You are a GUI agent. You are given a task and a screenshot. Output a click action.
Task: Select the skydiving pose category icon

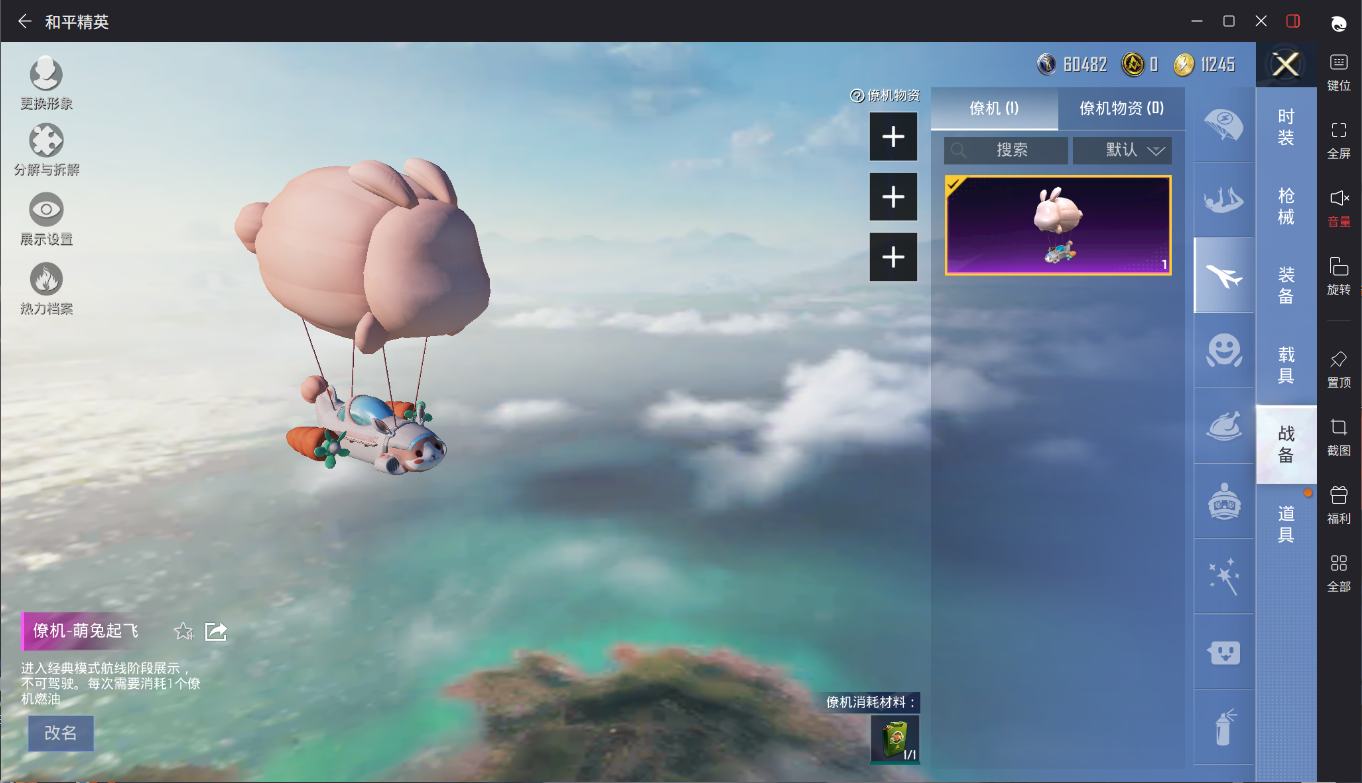(x=1223, y=200)
